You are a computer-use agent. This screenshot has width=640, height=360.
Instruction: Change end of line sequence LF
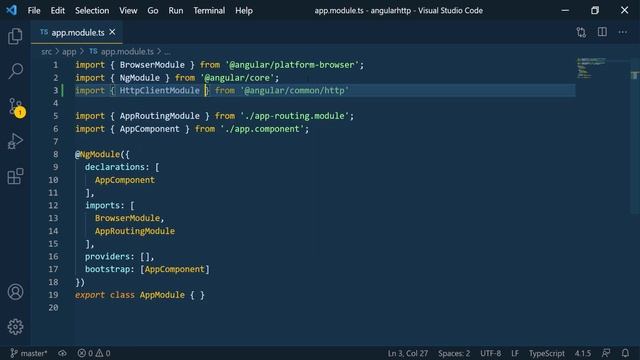(515, 353)
